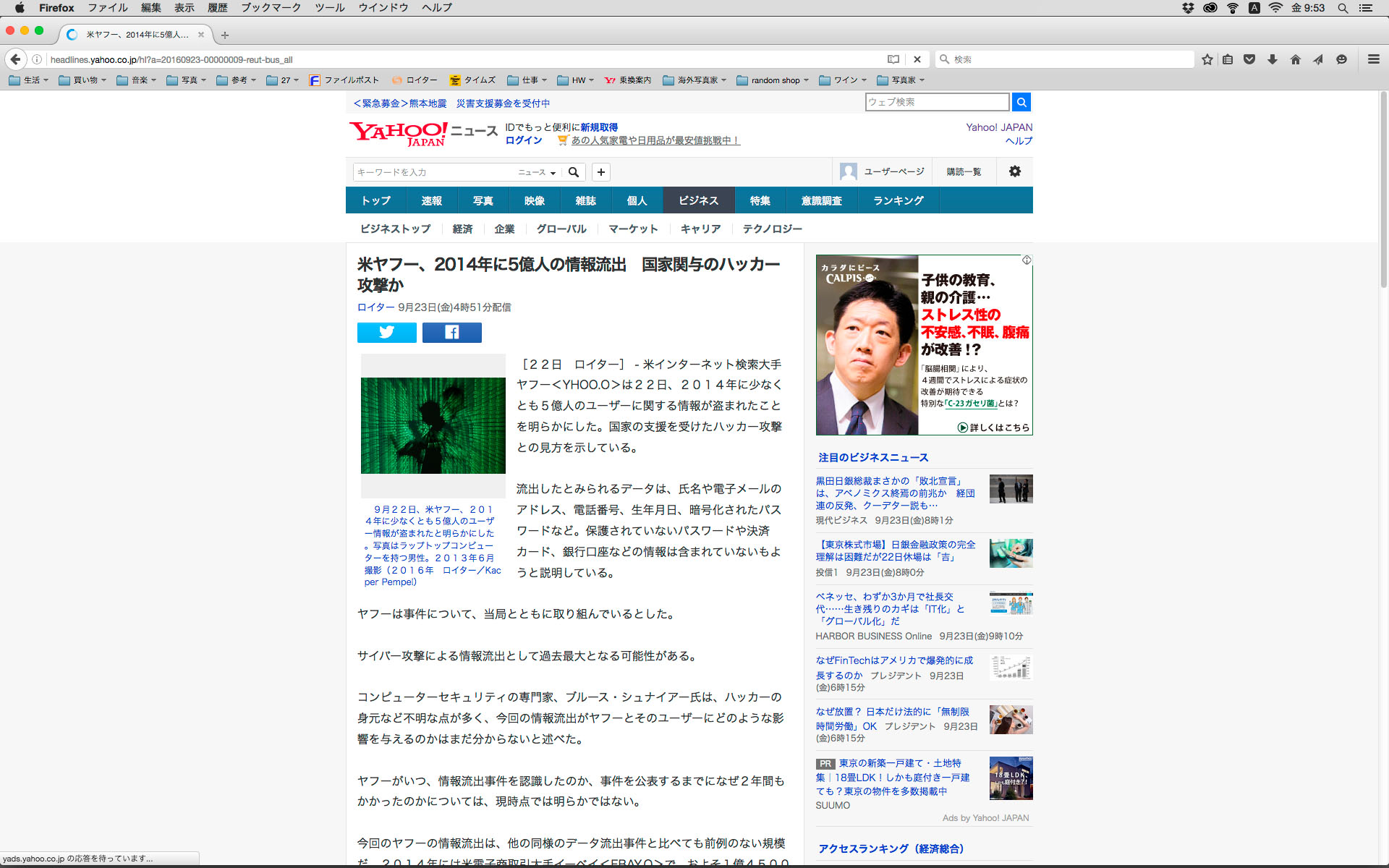This screenshot has height=868, width=1389.
Task: Share article via Facebook button
Action: (451, 332)
